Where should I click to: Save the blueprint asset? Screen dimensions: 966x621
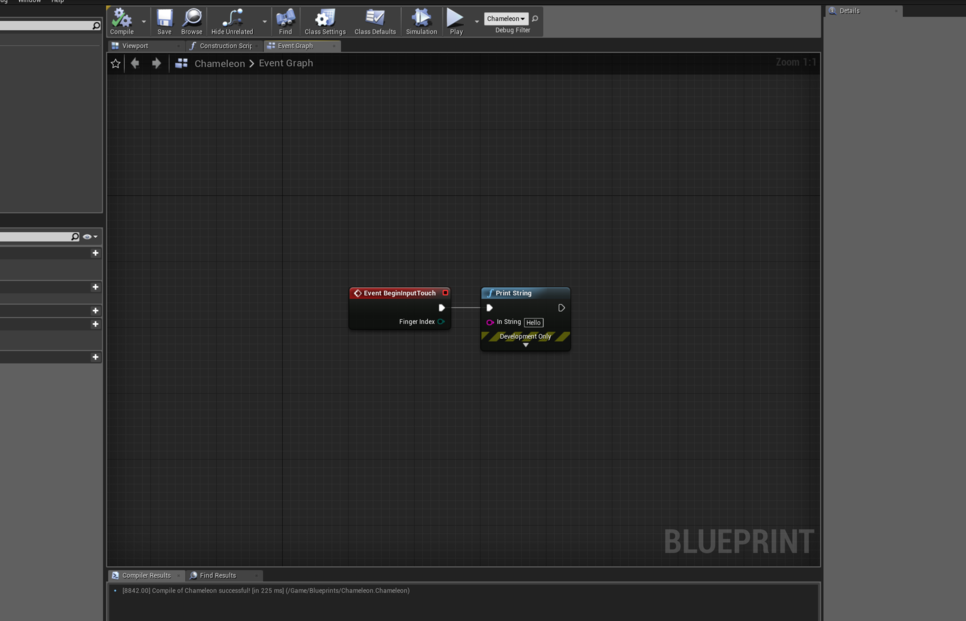pos(164,22)
